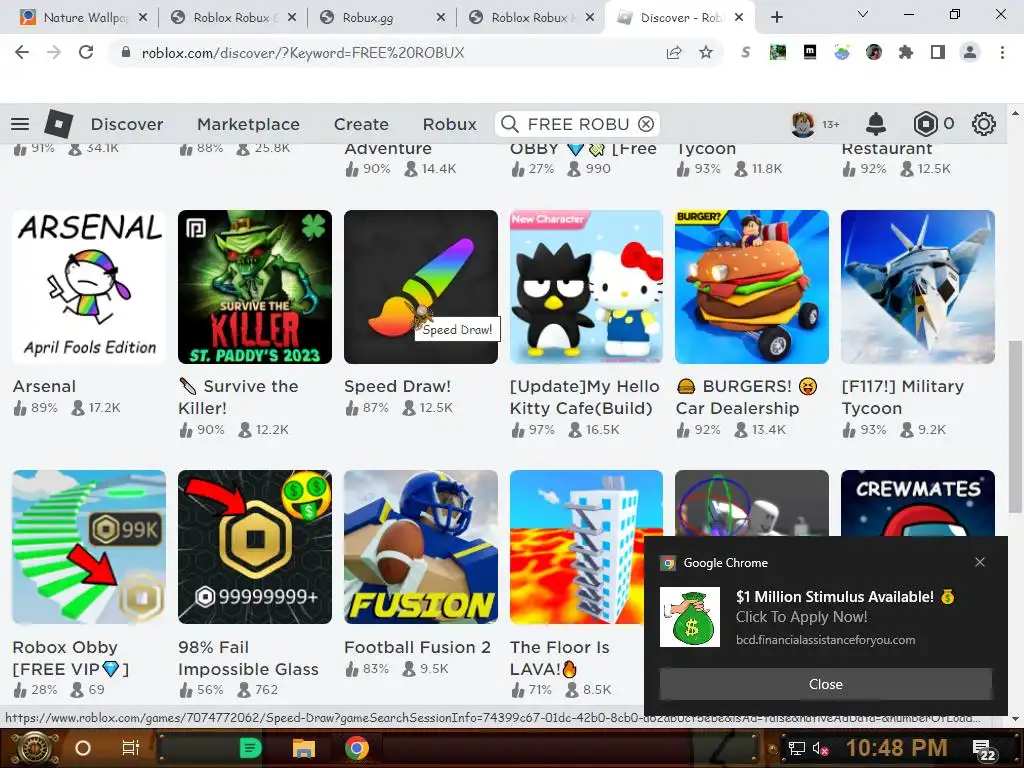The height and width of the screenshot is (768, 1024).
Task: Open the Robux nav item
Action: (x=449, y=124)
